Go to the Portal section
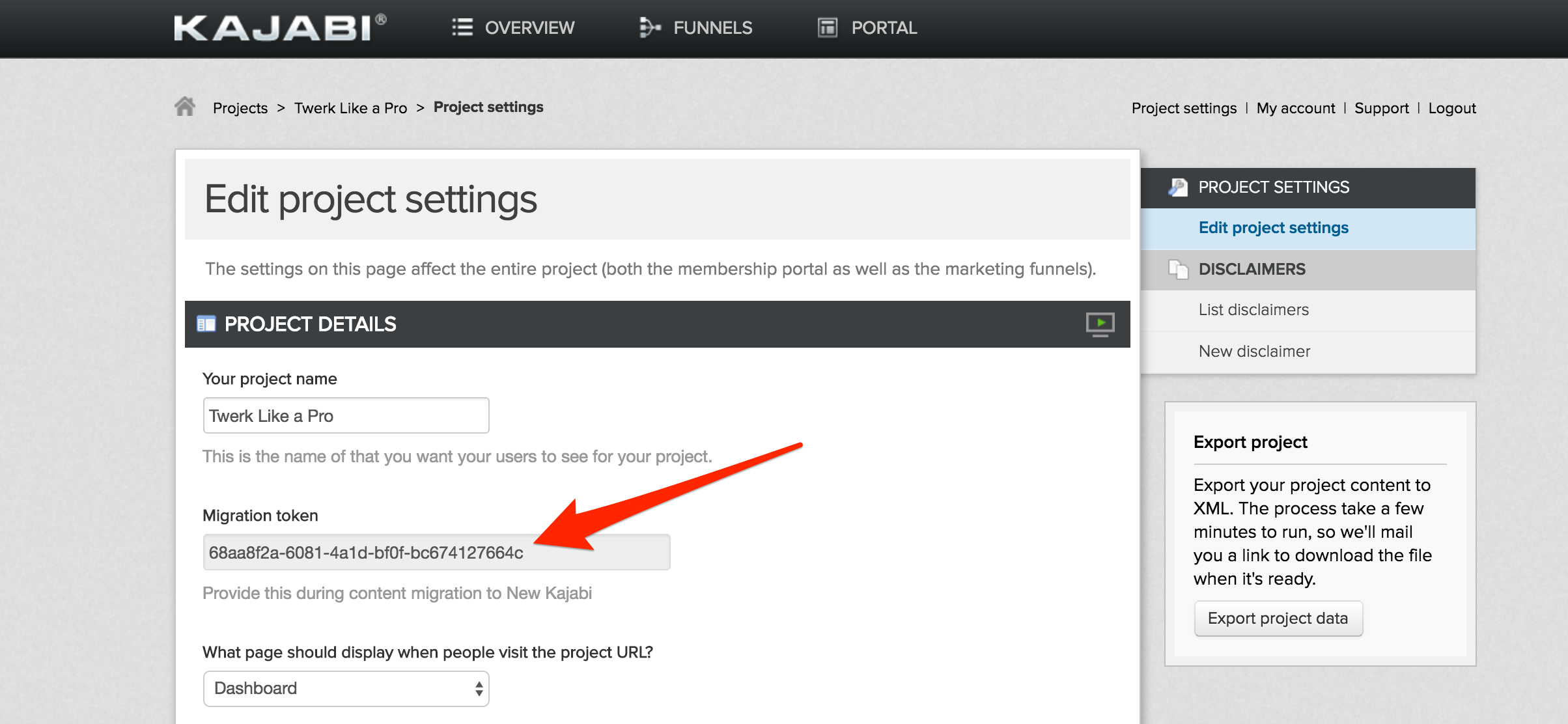1568x724 pixels. tap(884, 28)
